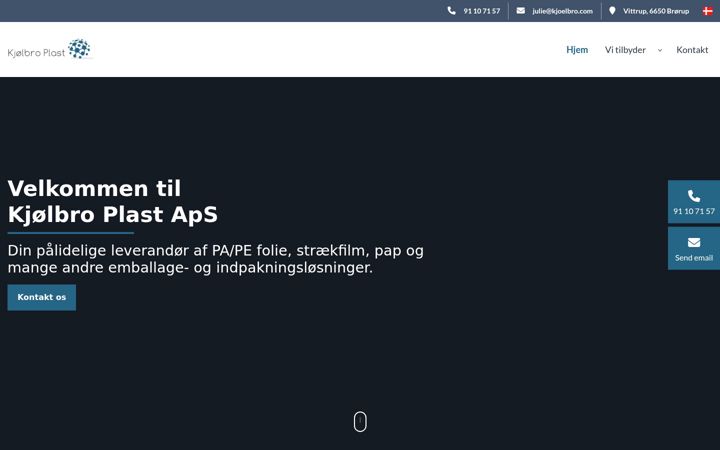The width and height of the screenshot is (720, 450).
Task: Click the julie@kjoelbro.com email link
Action: 562,11
